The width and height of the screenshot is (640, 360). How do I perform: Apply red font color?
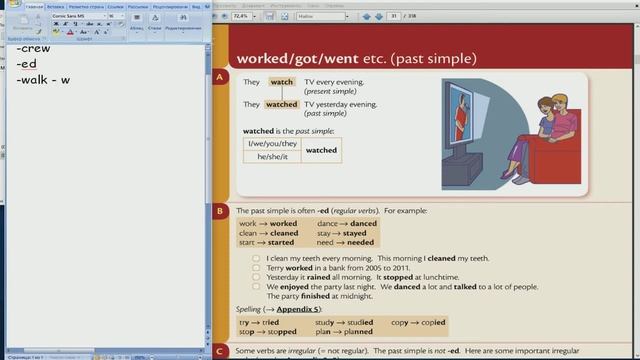[70, 32]
